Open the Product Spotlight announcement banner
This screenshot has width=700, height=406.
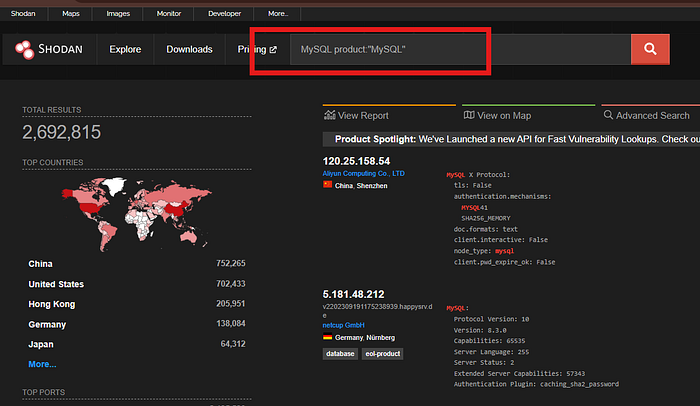[x=511, y=139]
